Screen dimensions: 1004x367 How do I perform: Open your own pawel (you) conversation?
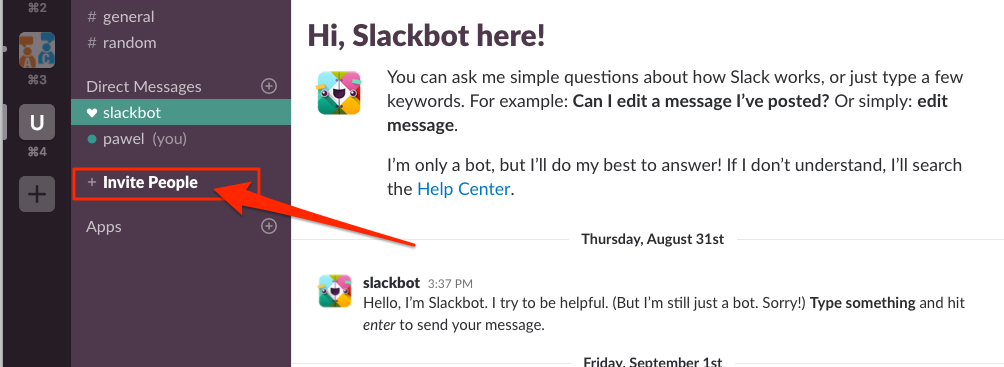(x=181, y=139)
